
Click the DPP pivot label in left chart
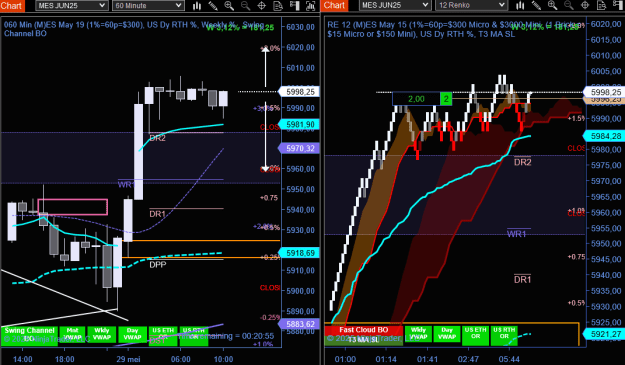point(158,265)
